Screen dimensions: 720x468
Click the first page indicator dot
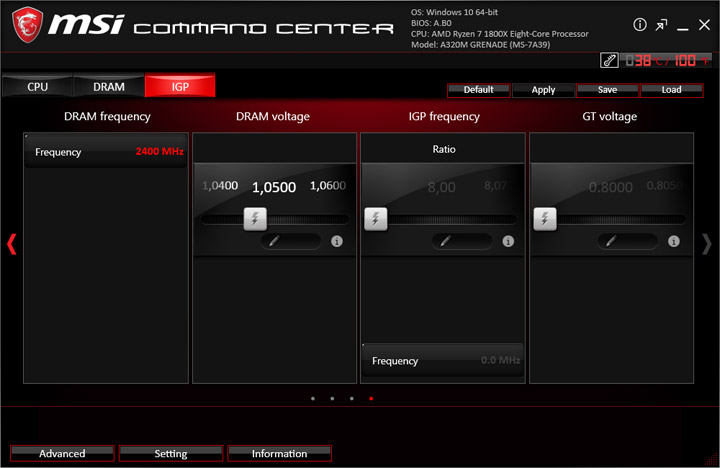pyautogui.click(x=313, y=399)
